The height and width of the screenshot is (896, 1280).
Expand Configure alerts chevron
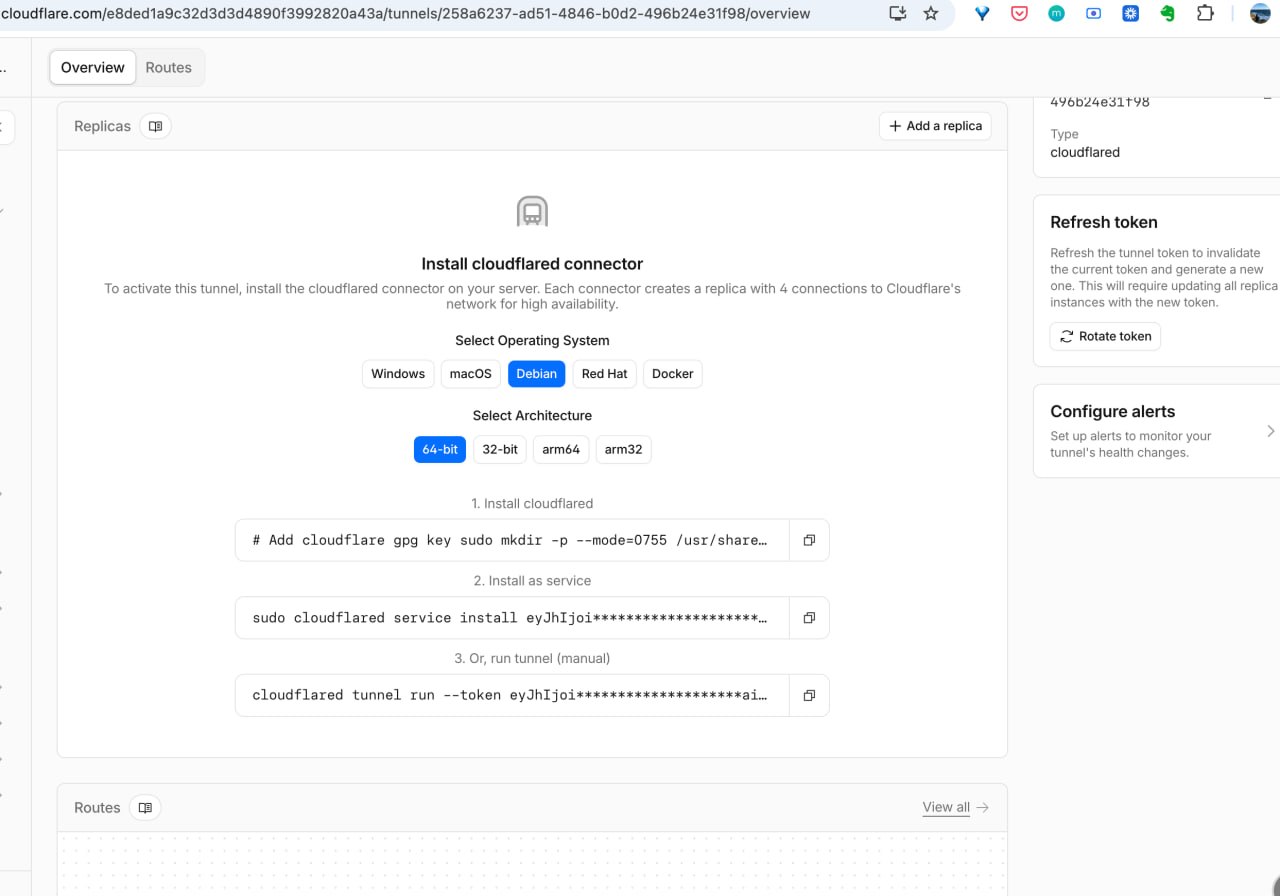coord(1271,431)
